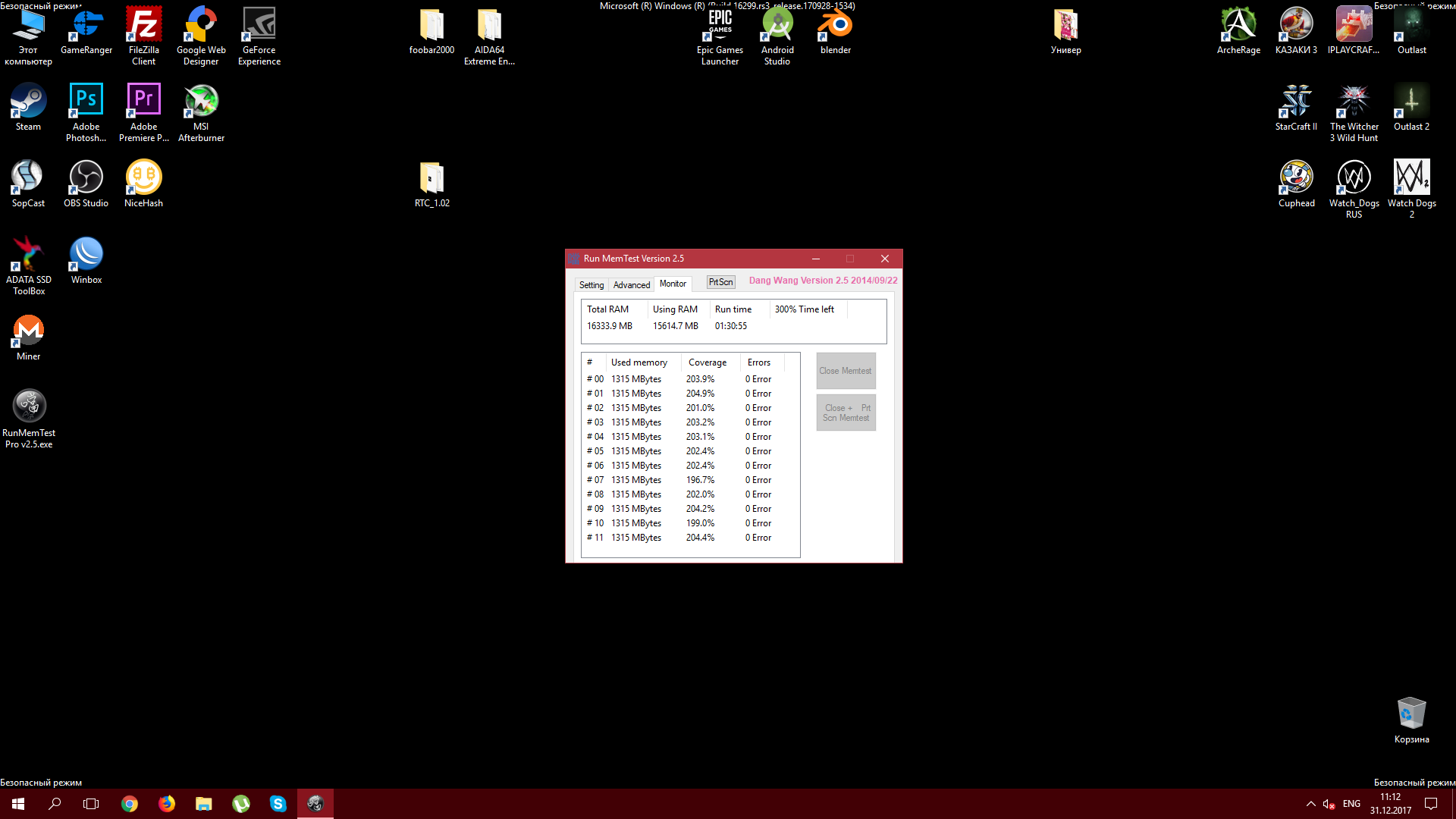Open the MSI Afterburner shortcut
This screenshot has height=819, width=1456.
201,102
